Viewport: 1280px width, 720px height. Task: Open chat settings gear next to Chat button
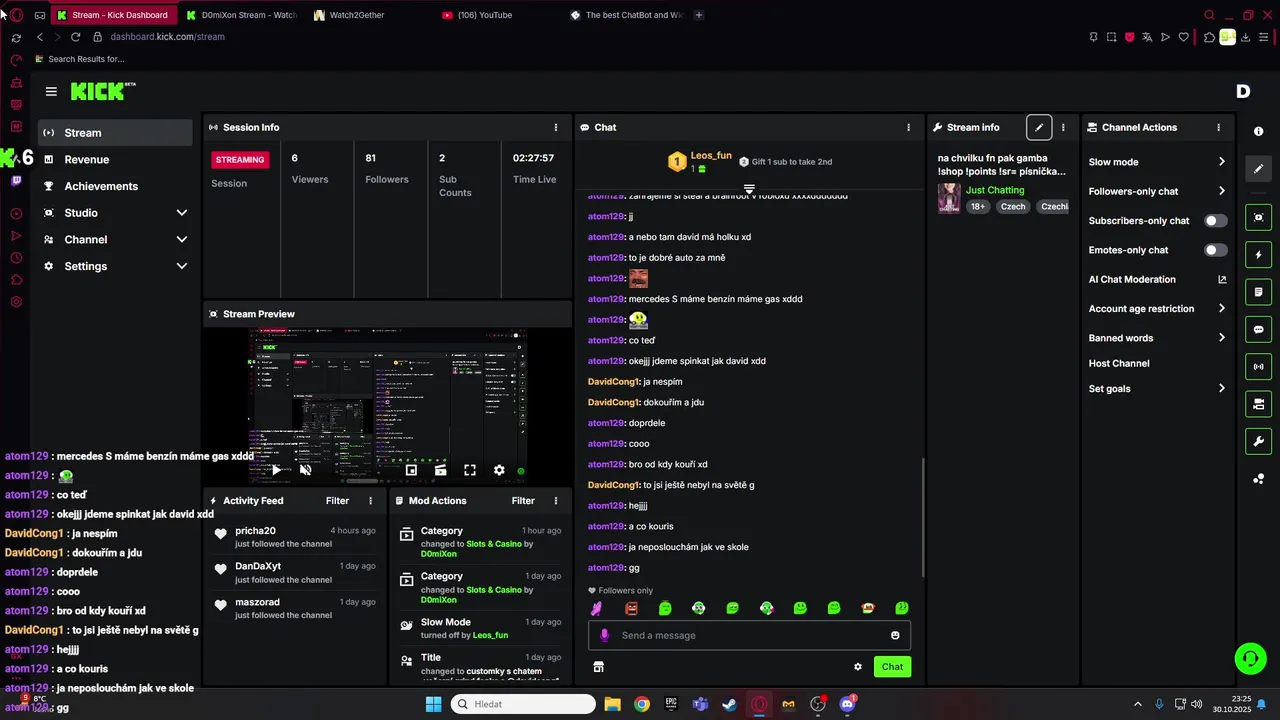click(x=857, y=667)
